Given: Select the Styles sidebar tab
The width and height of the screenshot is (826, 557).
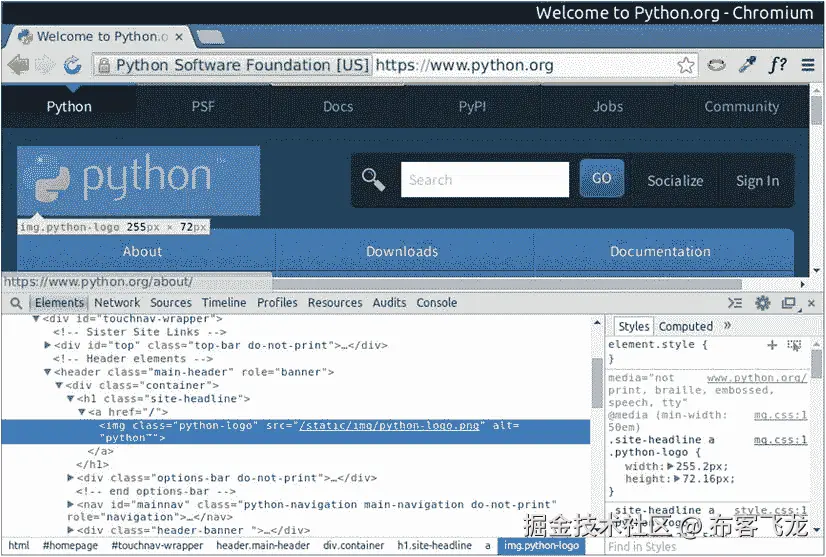Looking at the screenshot, I should [x=634, y=327].
